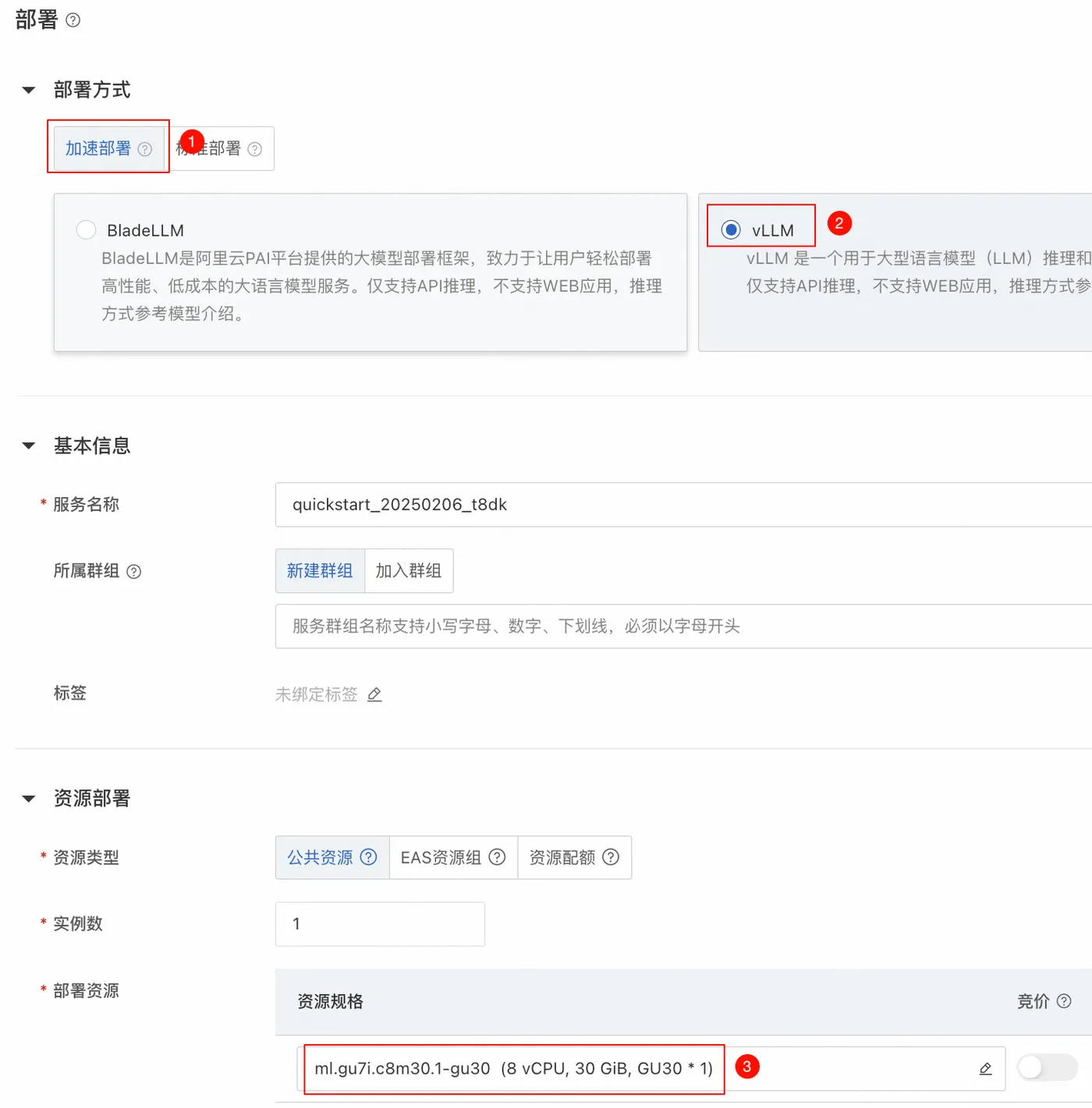Click the BladeLLM description text
Image resolution: width=1092 pixels, height=1108 pixels.
point(382,286)
